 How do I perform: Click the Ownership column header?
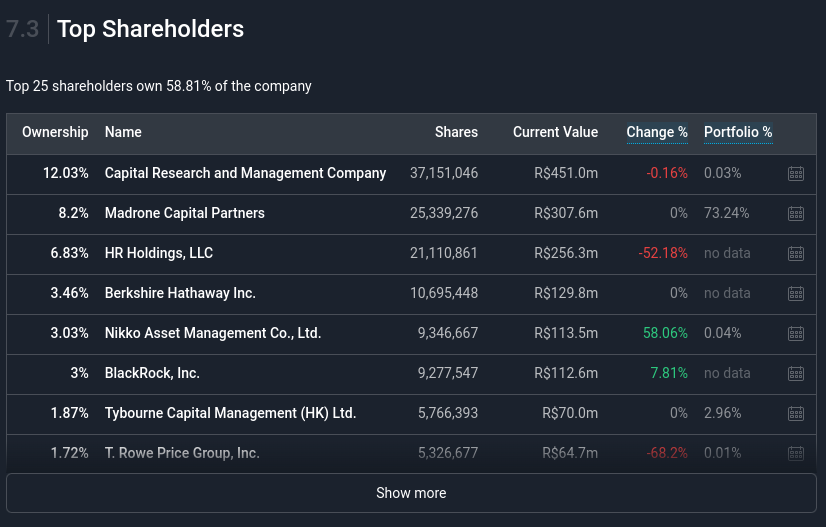(55, 132)
